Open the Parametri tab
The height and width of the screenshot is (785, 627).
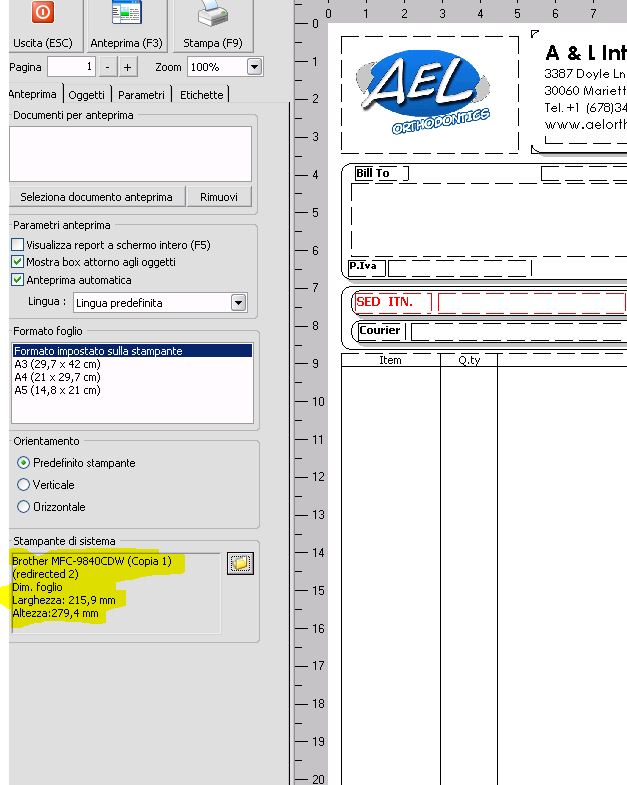click(x=141, y=95)
